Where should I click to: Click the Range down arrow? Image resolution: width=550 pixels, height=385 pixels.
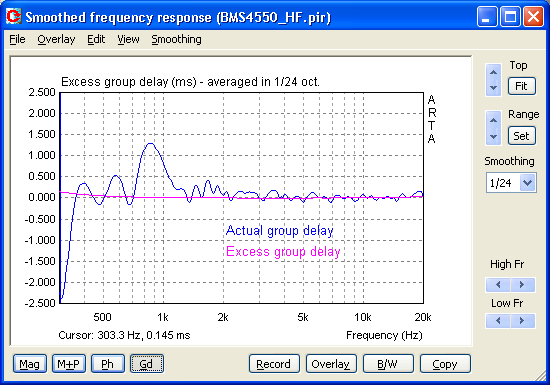(494, 136)
